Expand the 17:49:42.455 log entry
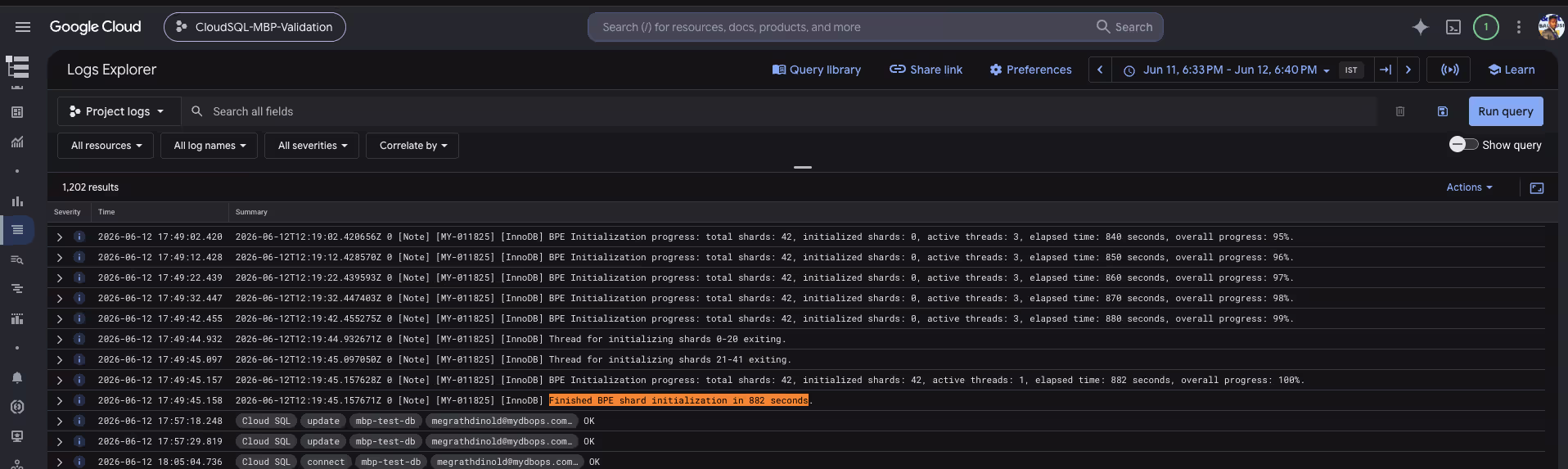Viewport: 1568px width, 469px height. (x=59, y=318)
